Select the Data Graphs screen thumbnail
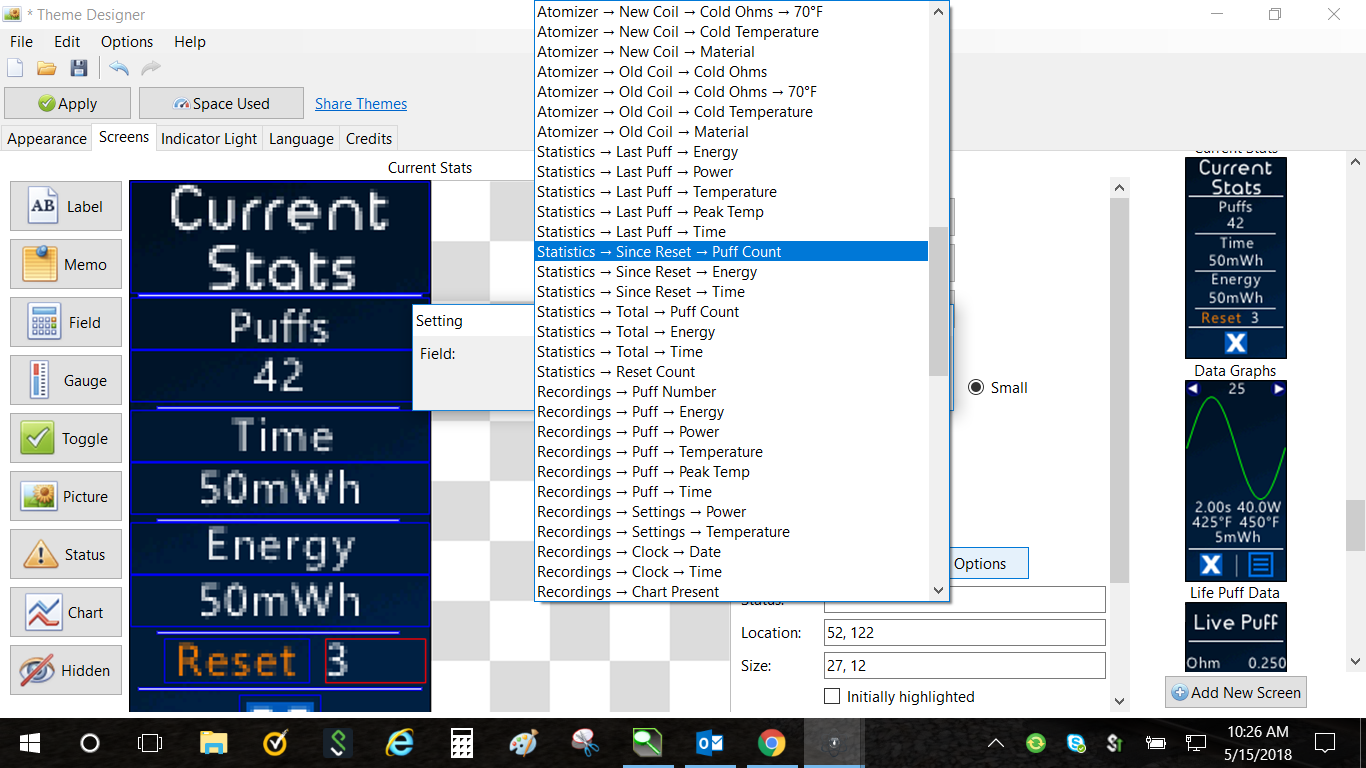 1235,481
